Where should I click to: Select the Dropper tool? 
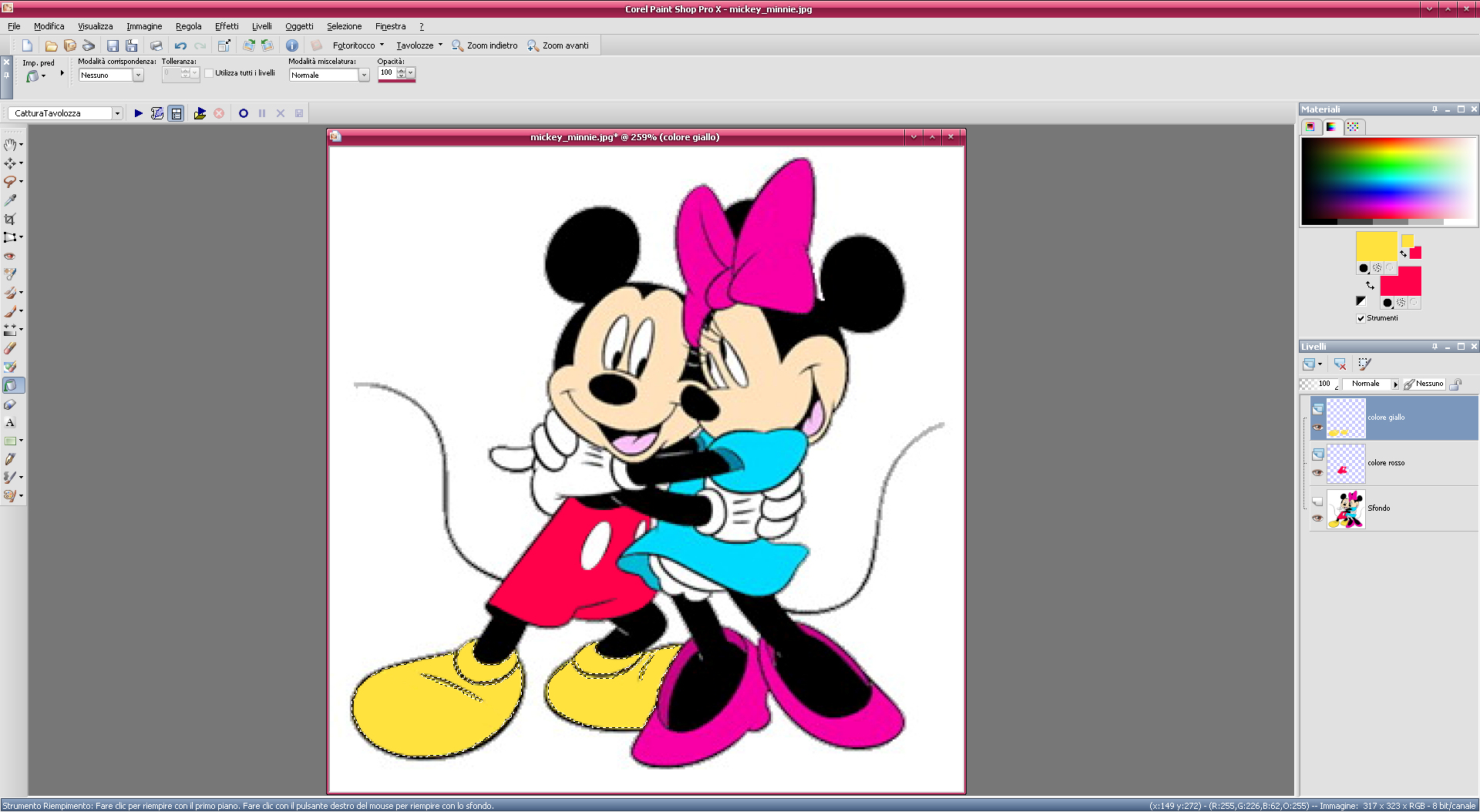tap(10, 200)
